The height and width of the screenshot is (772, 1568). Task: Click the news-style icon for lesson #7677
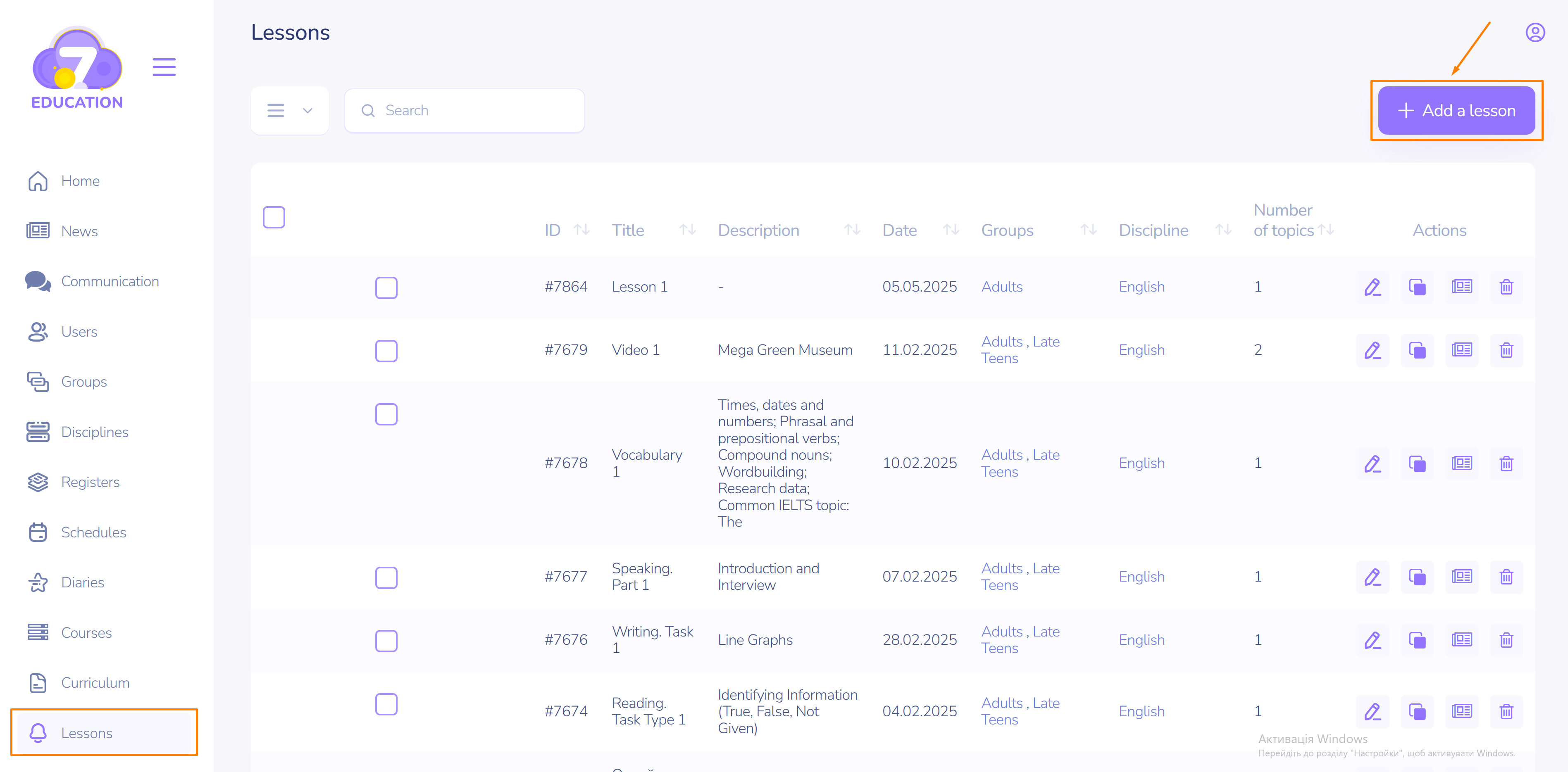pos(1461,577)
